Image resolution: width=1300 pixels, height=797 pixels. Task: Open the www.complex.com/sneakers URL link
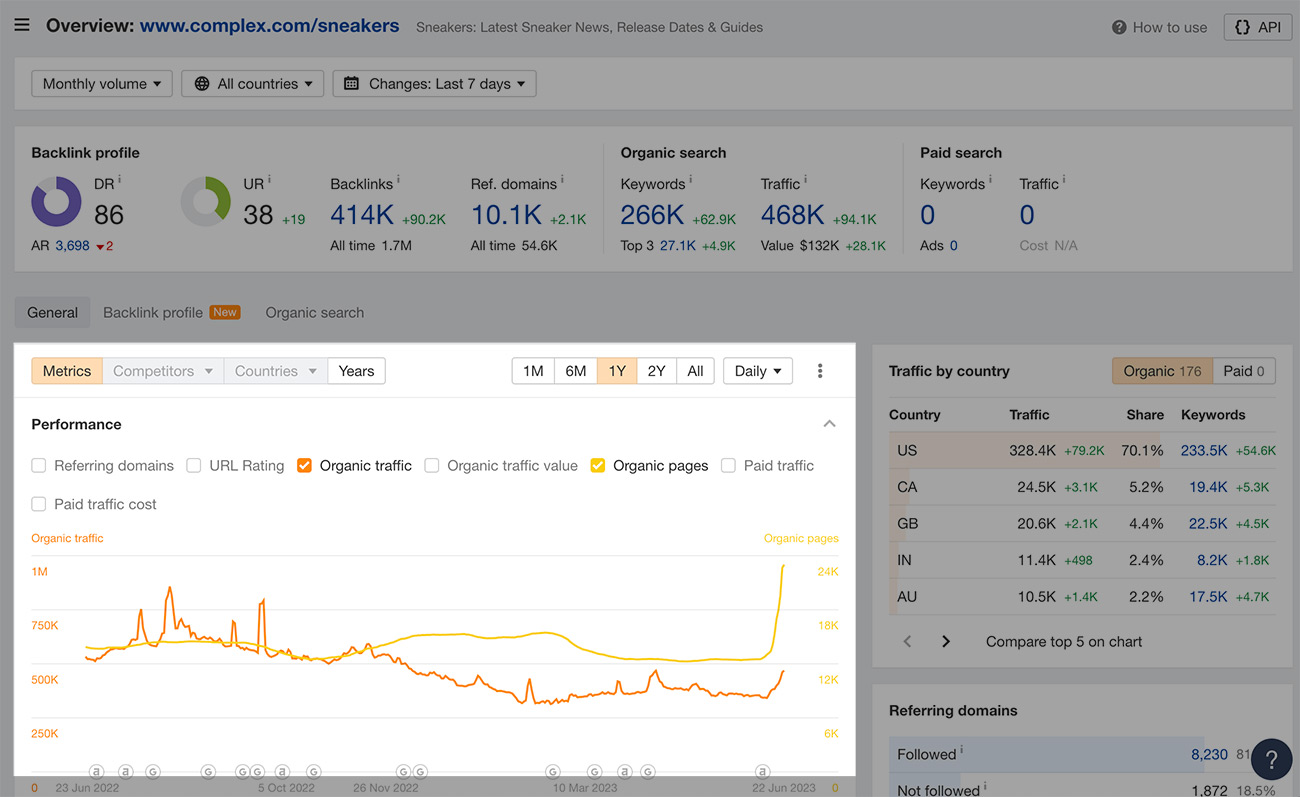pyautogui.click(x=269, y=26)
